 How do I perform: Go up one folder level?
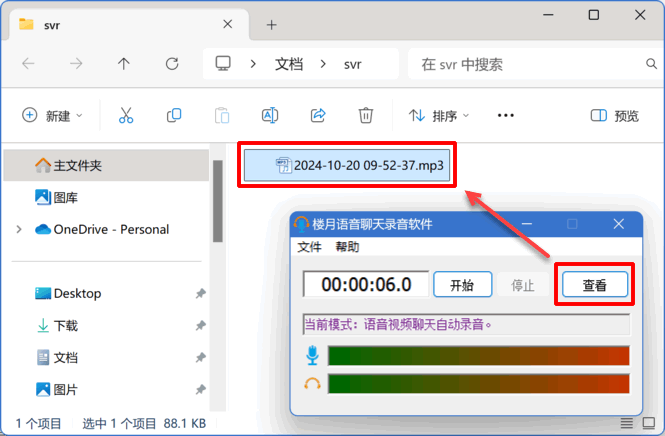(124, 64)
